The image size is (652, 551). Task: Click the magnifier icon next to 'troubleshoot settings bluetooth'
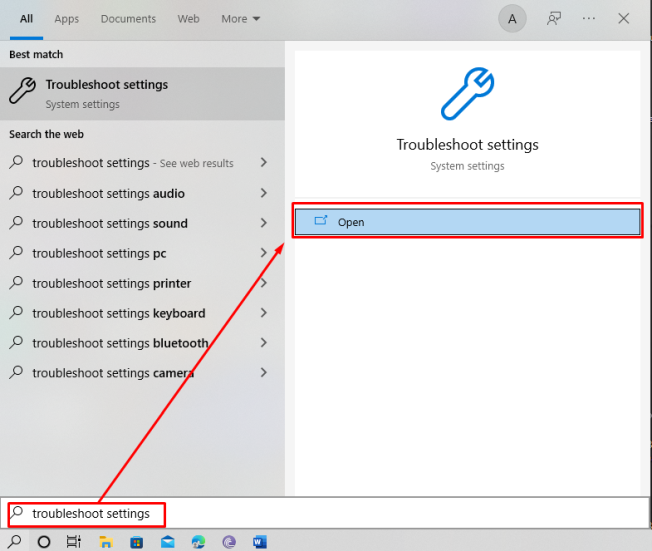tap(16, 342)
